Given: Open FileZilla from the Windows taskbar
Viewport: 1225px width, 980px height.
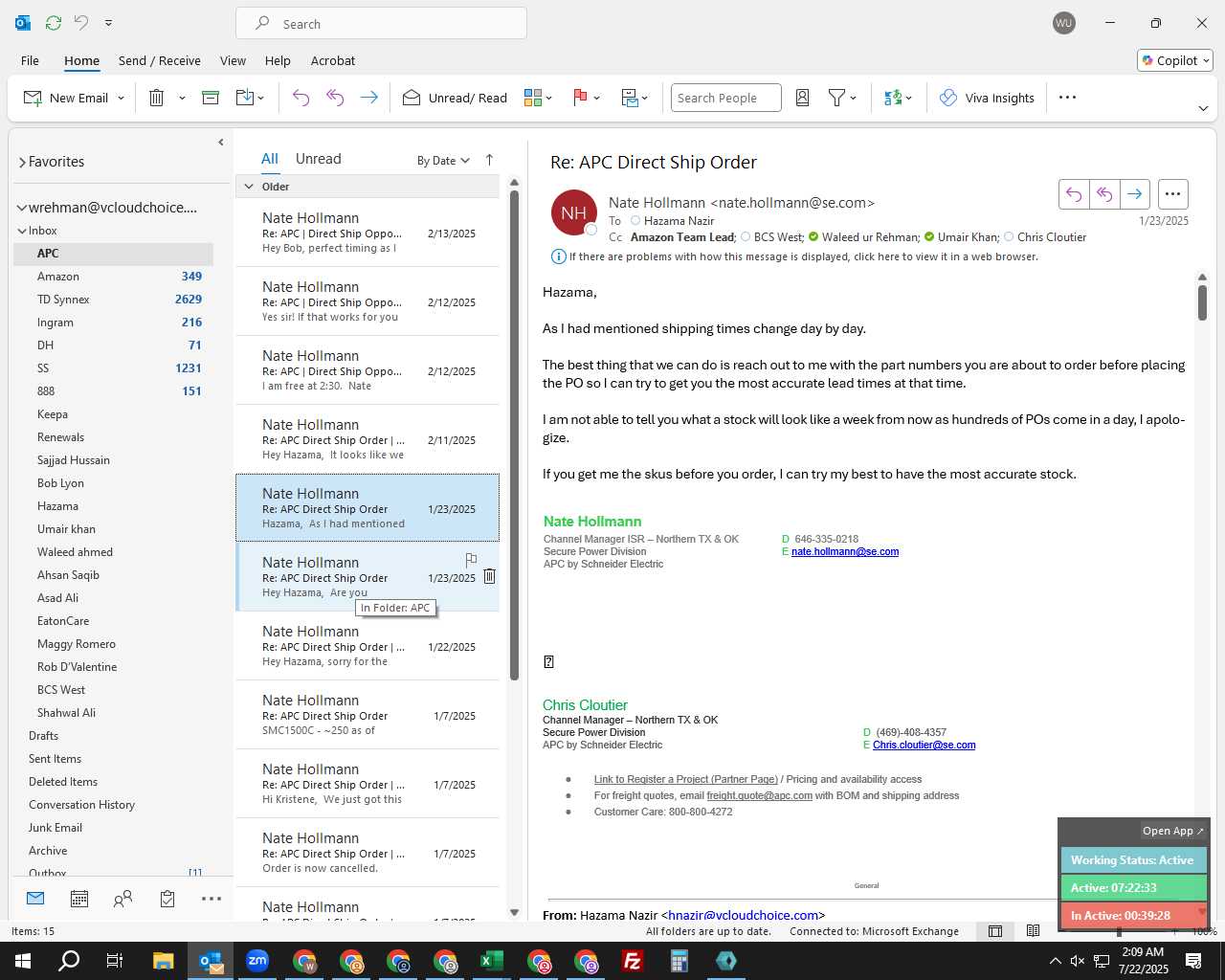Looking at the screenshot, I should coord(633,961).
